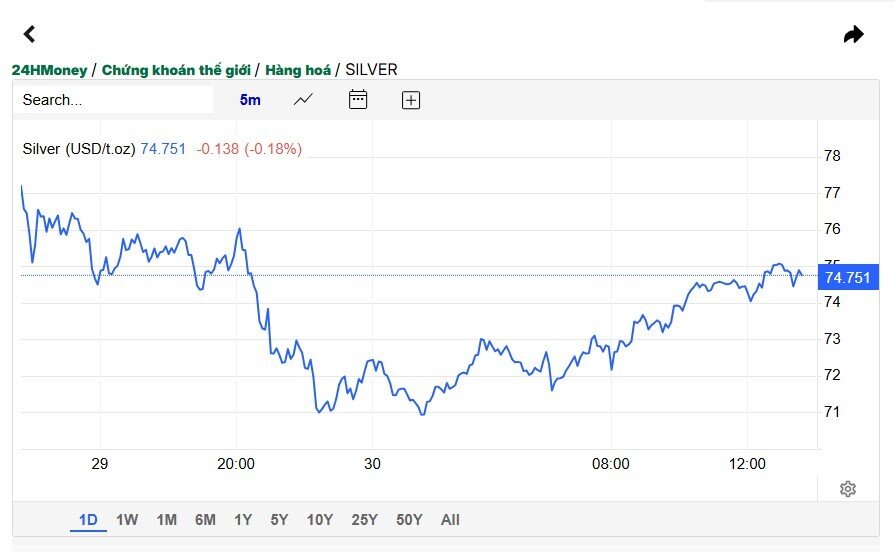Image resolution: width=895 pixels, height=552 pixels.
Task: Switch to the 1M time range
Action: tap(167, 519)
